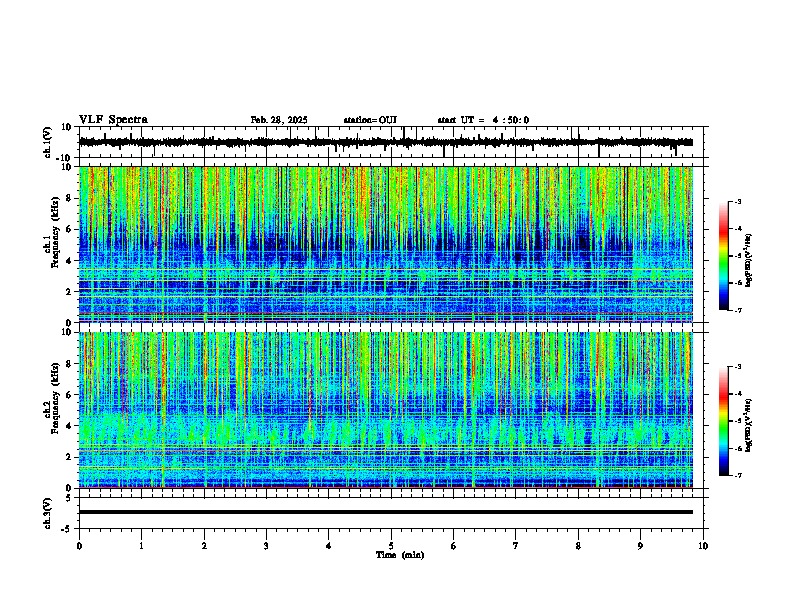
Task: Select the date "Feb. 28, 2025"
Action: point(279,120)
